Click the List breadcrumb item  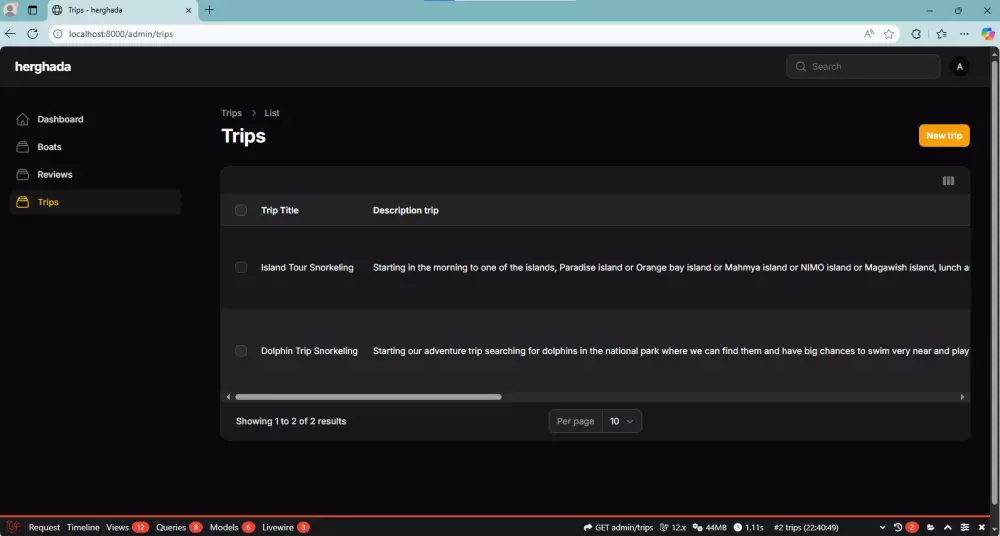(272, 113)
